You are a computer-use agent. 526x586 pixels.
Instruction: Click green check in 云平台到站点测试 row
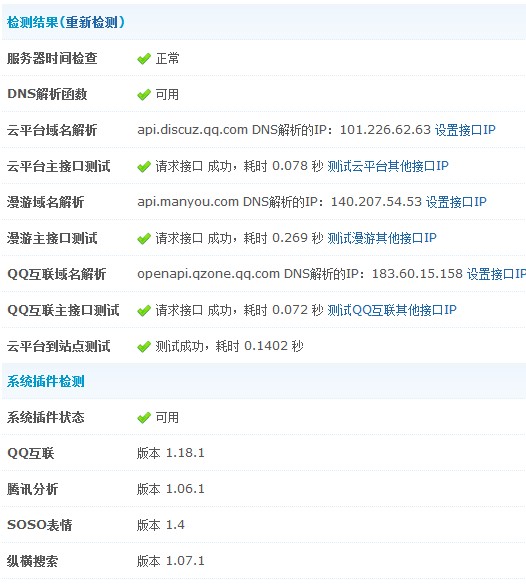[144, 346]
